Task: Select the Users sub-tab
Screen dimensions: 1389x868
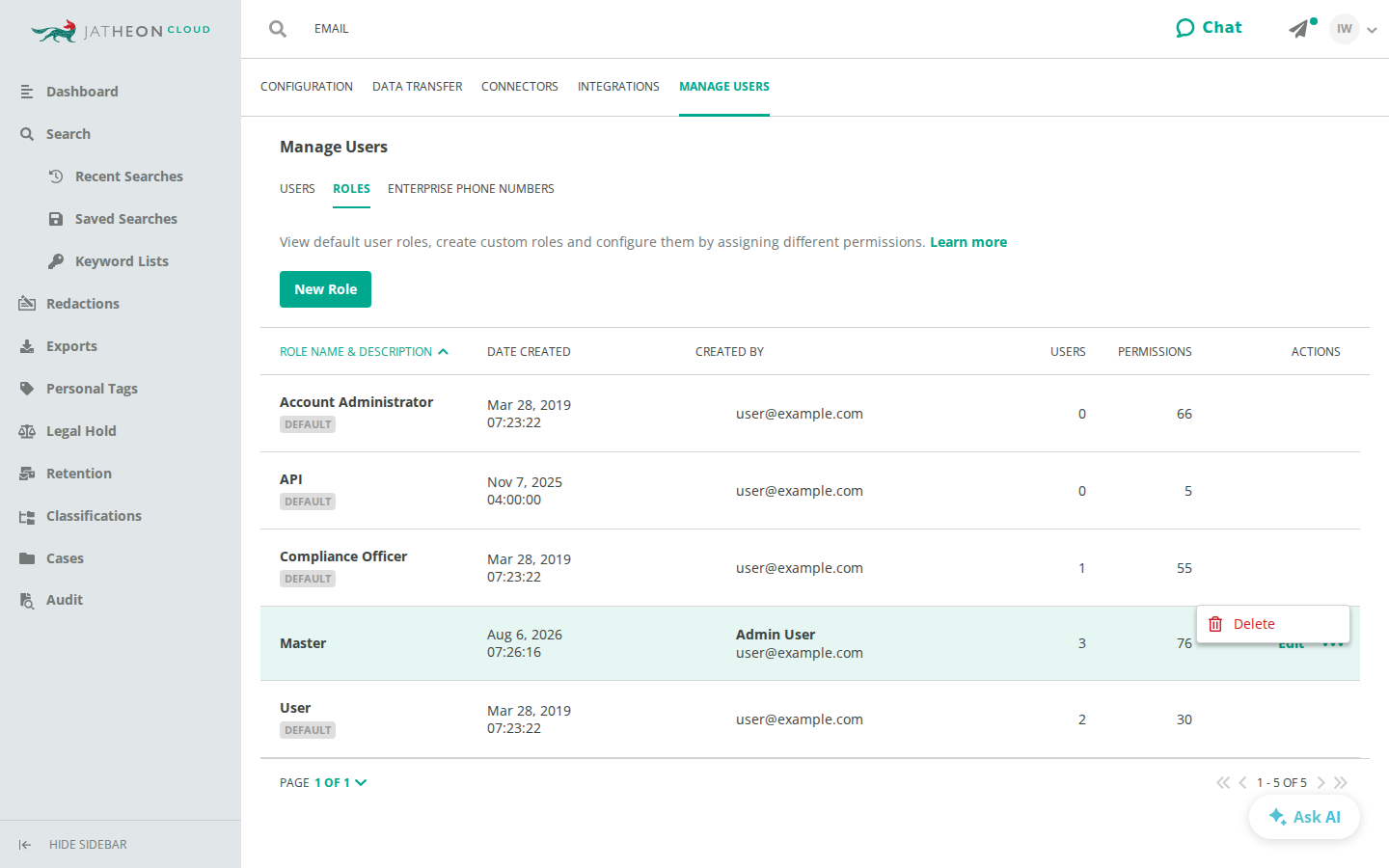Action: point(297,189)
